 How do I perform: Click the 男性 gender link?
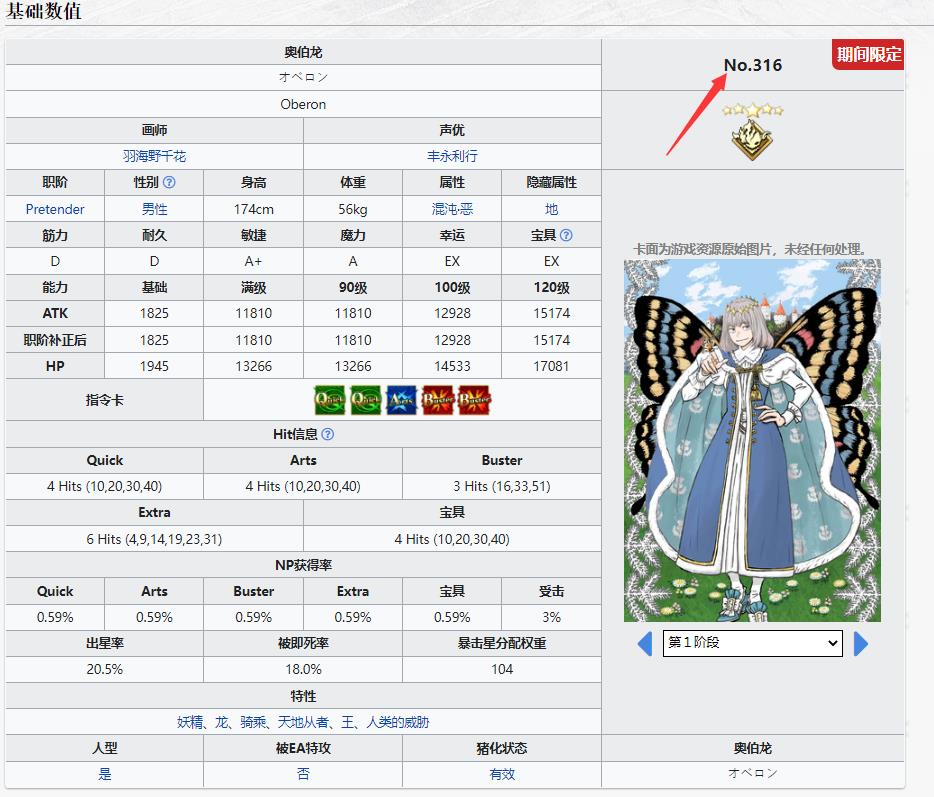154,209
